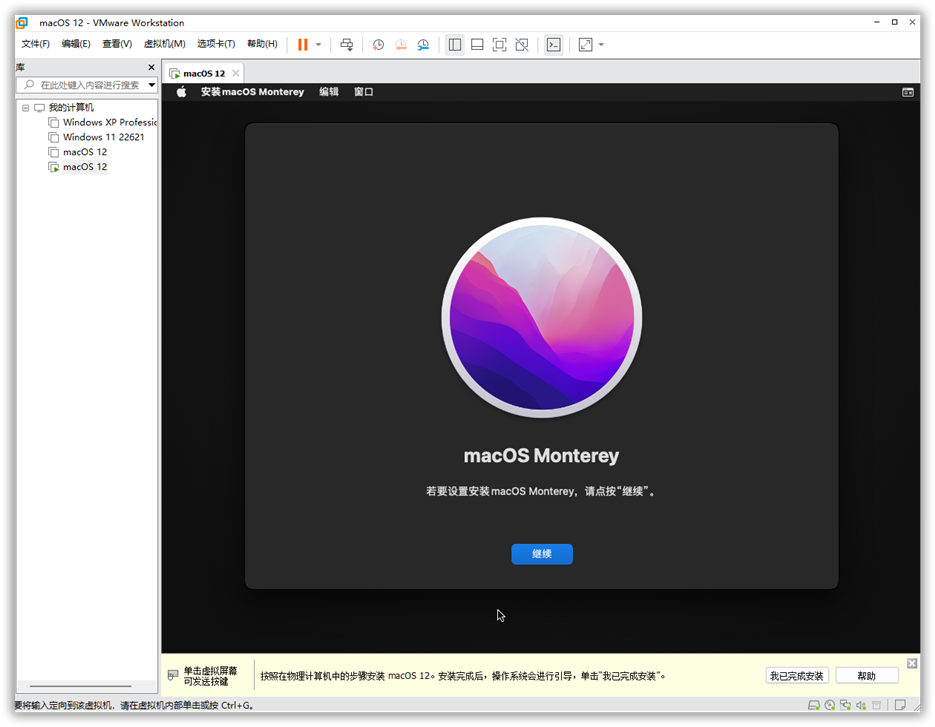The width and height of the screenshot is (935, 727).
Task: Open the snapshot manager
Action: [423, 45]
